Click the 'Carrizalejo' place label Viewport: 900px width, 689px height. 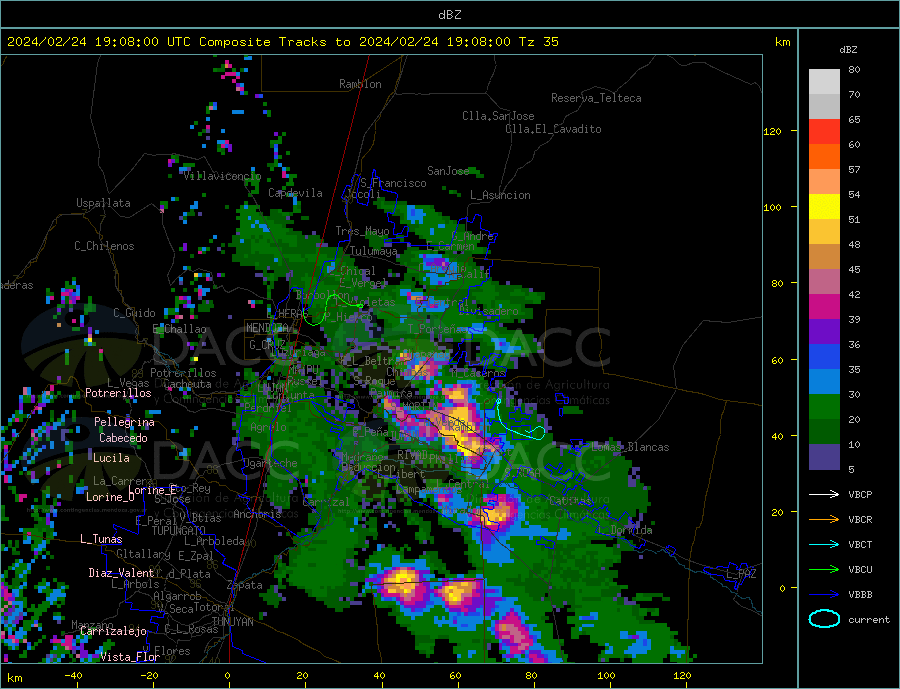[113, 631]
